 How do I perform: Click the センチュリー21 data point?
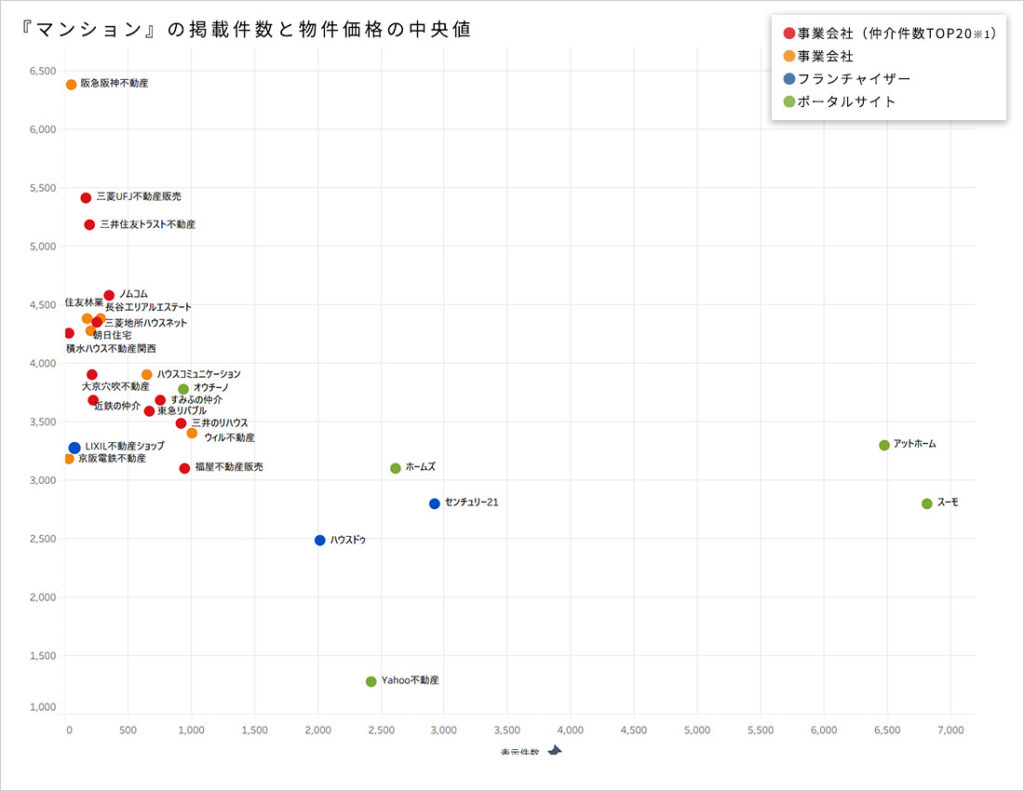434,504
